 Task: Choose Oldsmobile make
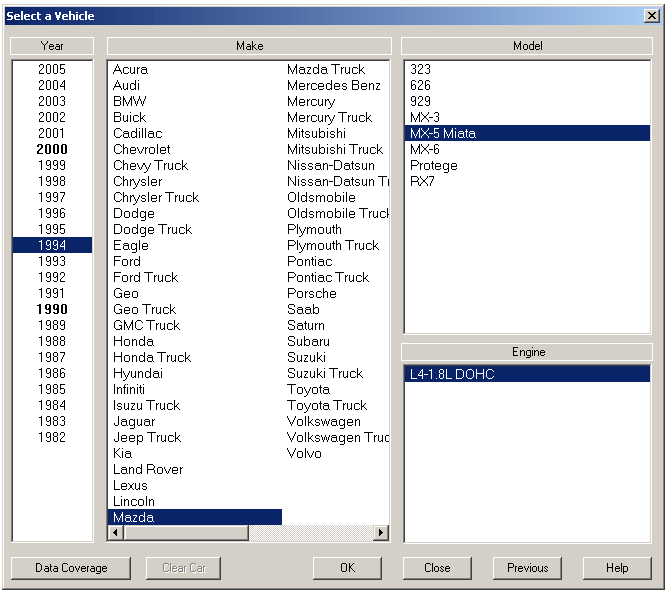click(x=321, y=197)
